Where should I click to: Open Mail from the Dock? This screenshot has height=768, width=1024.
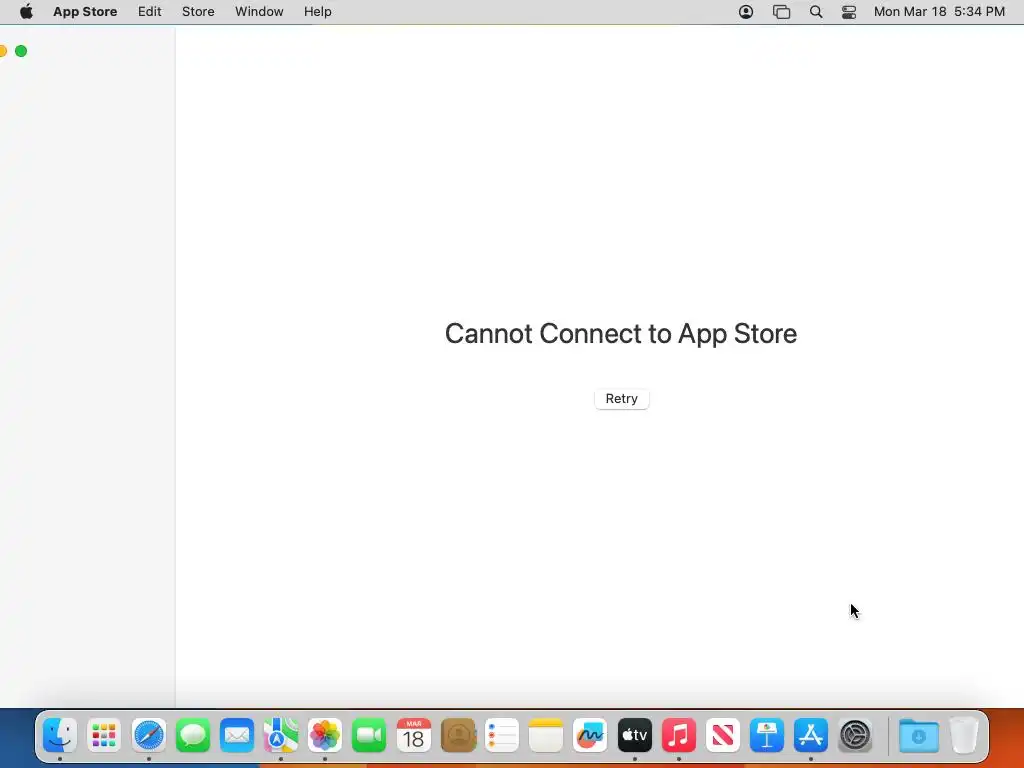click(x=236, y=735)
